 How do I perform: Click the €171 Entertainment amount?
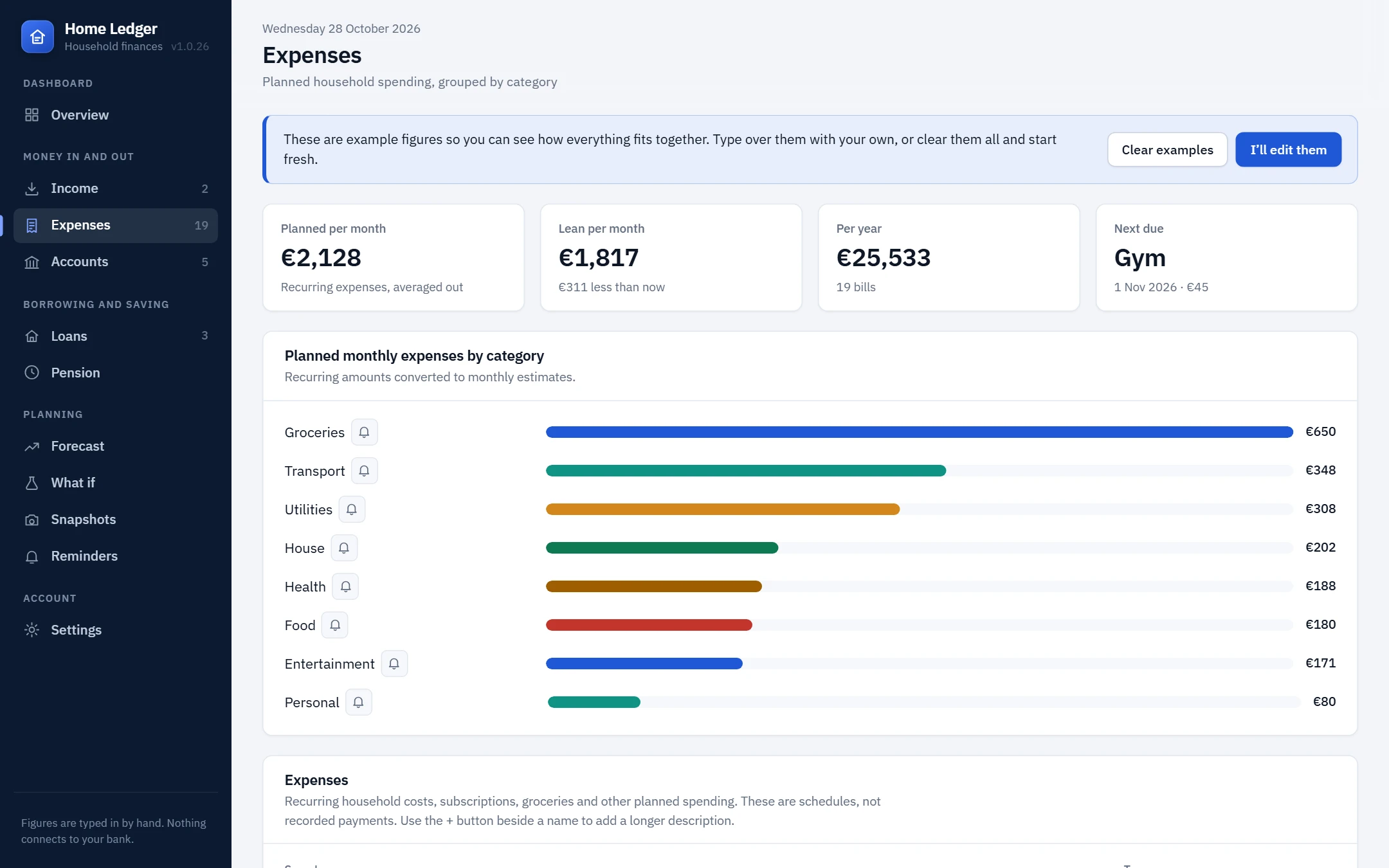pyautogui.click(x=1321, y=664)
